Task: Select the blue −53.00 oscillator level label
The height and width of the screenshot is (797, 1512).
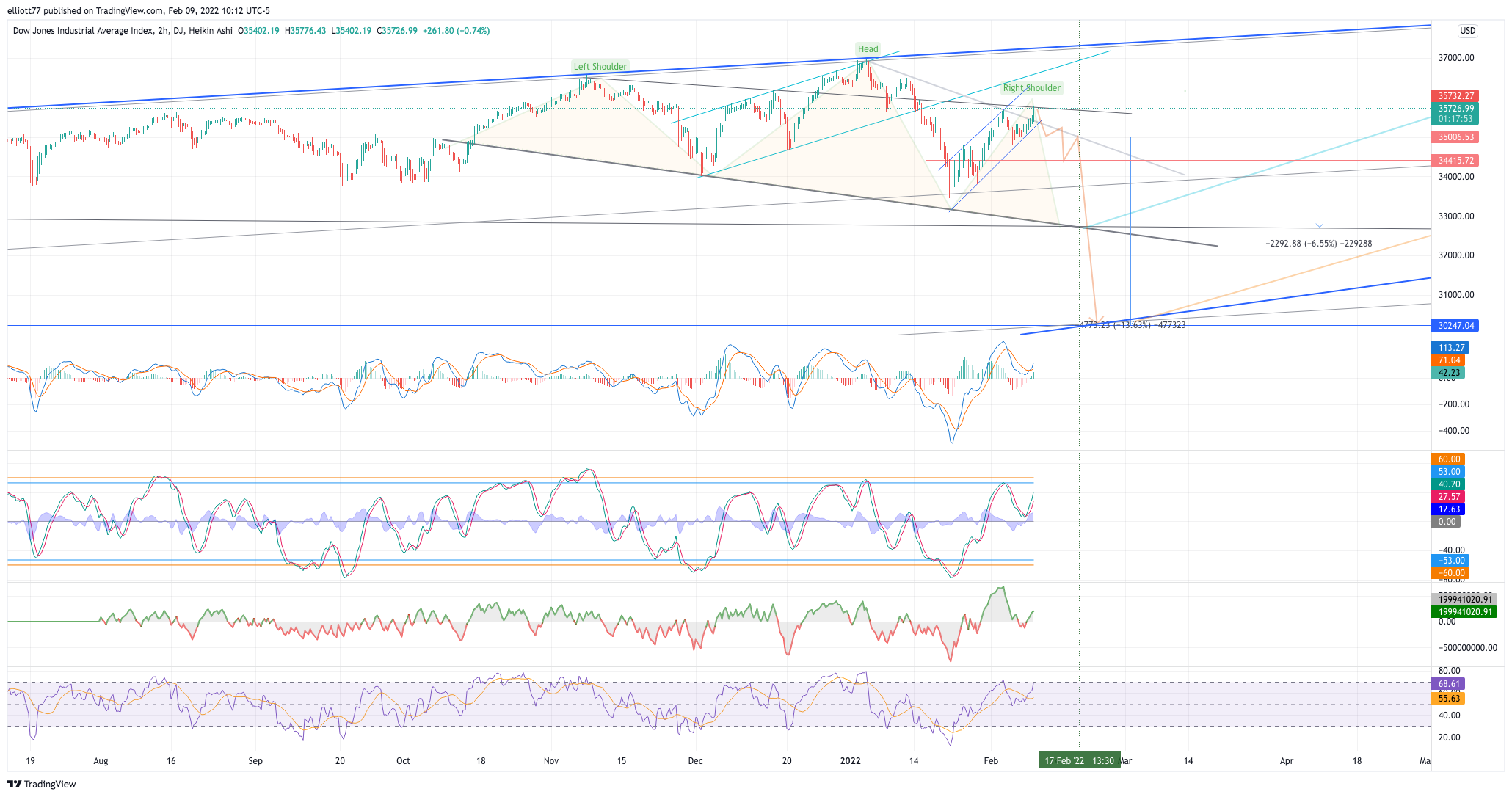Action: pyautogui.click(x=1450, y=561)
